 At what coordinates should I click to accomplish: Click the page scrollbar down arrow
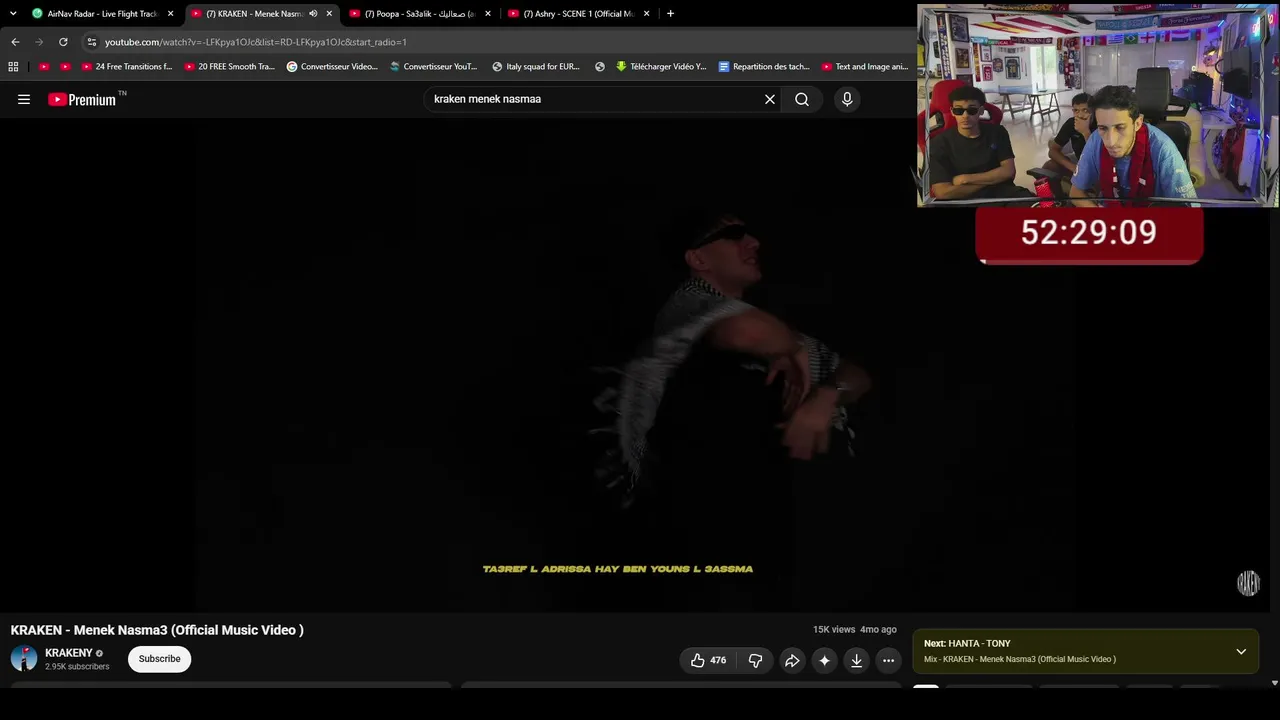point(1274,683)
